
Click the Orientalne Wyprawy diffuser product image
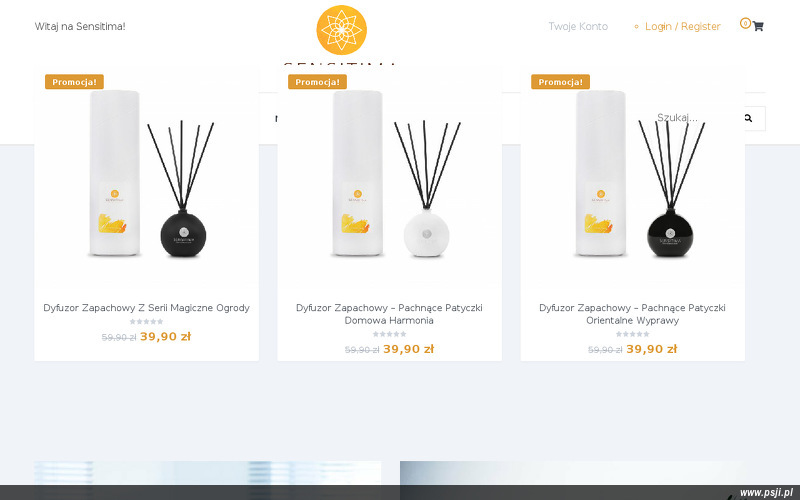633,176
